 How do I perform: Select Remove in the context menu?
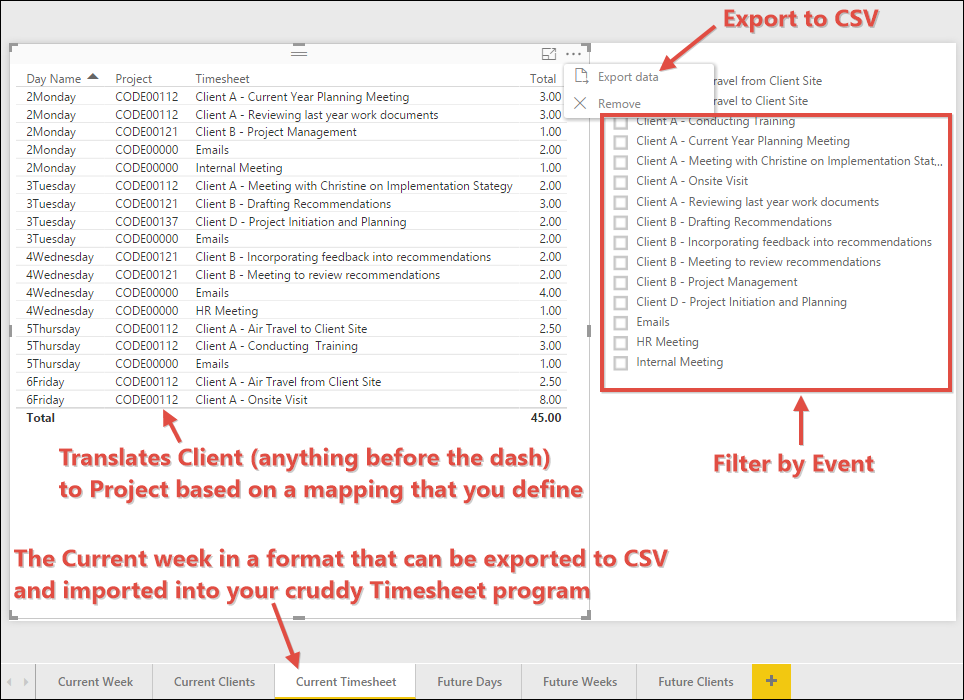pos(619,103)
